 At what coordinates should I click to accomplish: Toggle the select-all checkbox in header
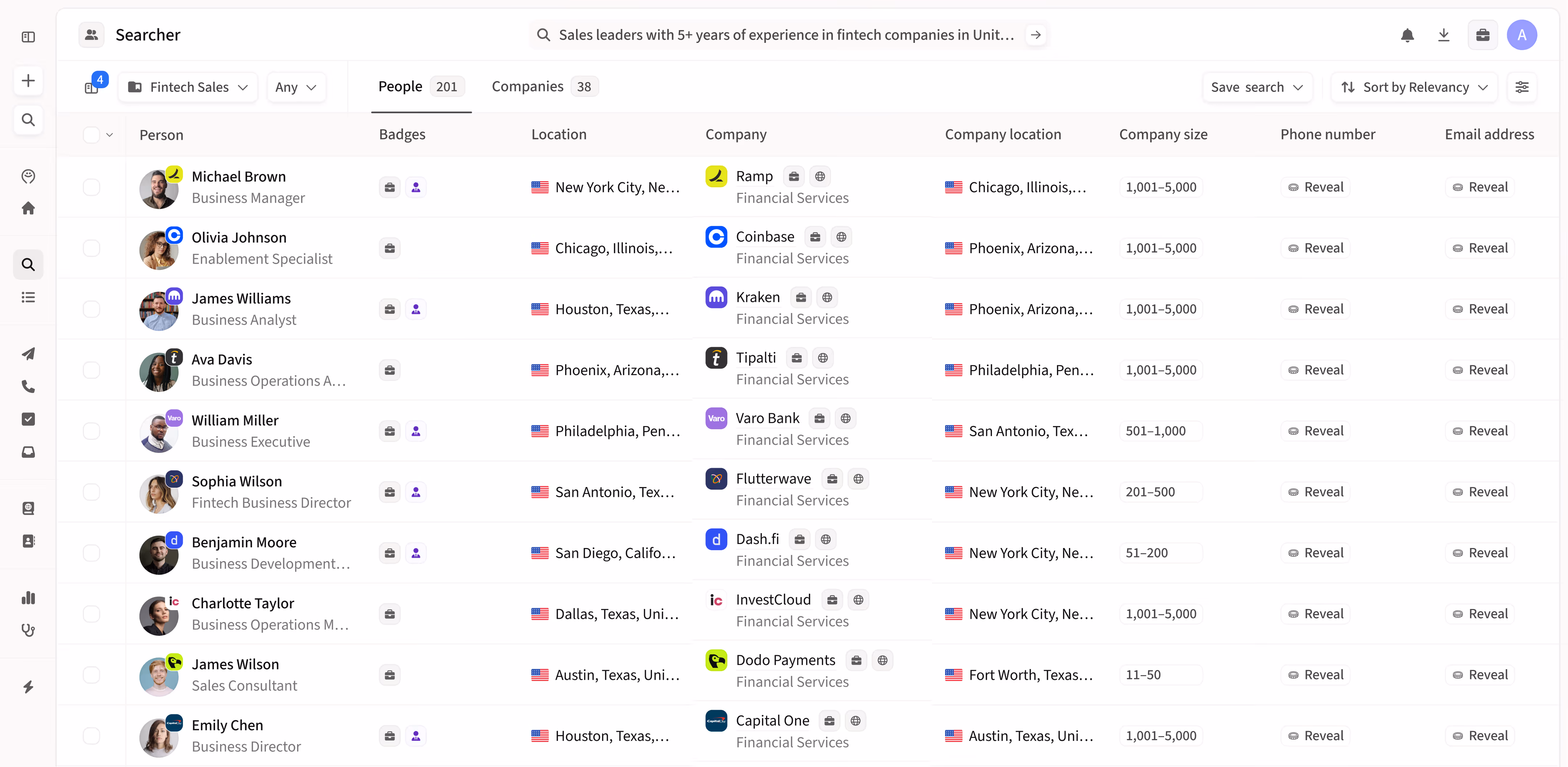(x=91, y=135)
